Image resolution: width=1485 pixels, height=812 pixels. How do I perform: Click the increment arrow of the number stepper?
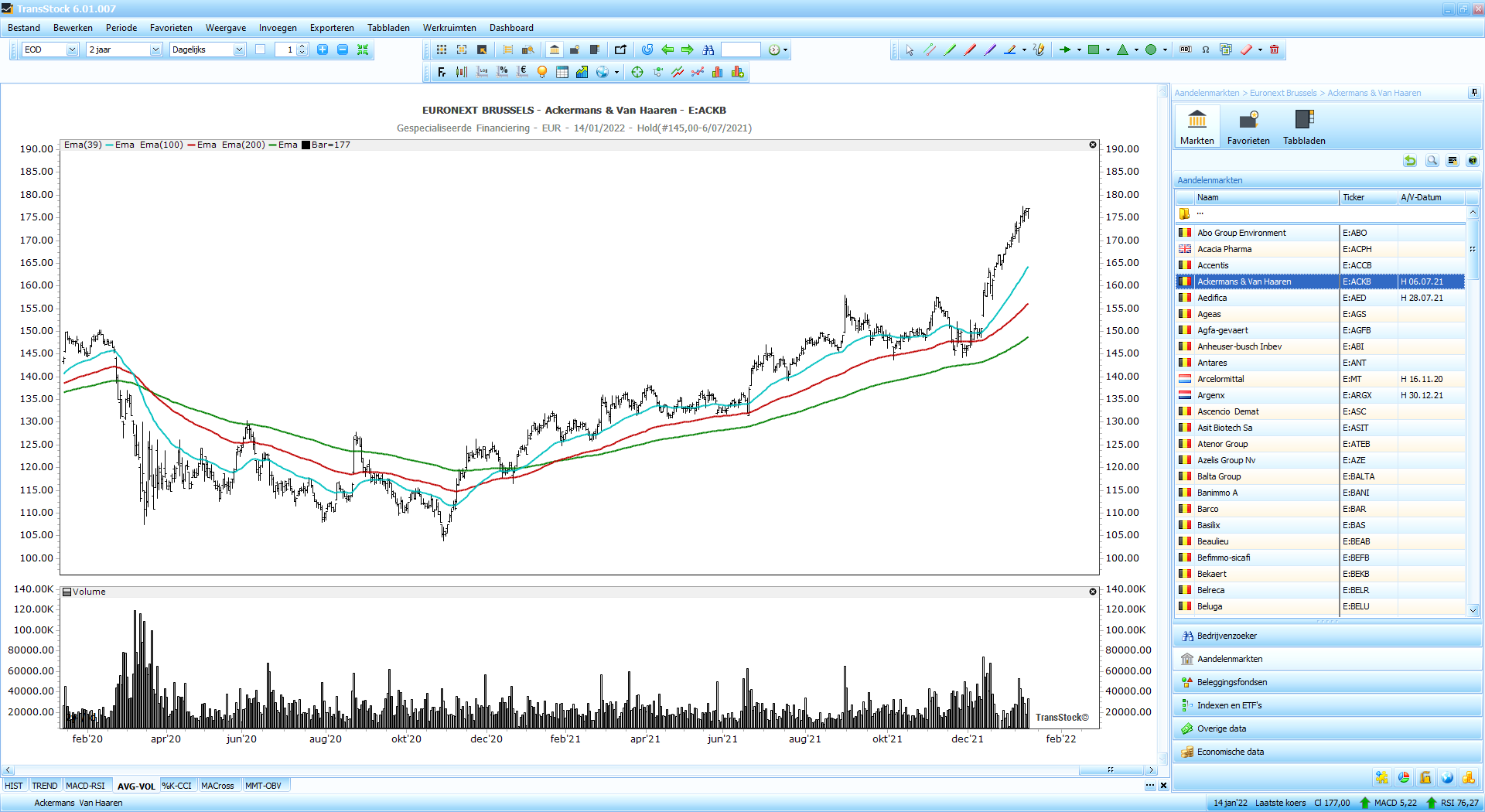302,46
